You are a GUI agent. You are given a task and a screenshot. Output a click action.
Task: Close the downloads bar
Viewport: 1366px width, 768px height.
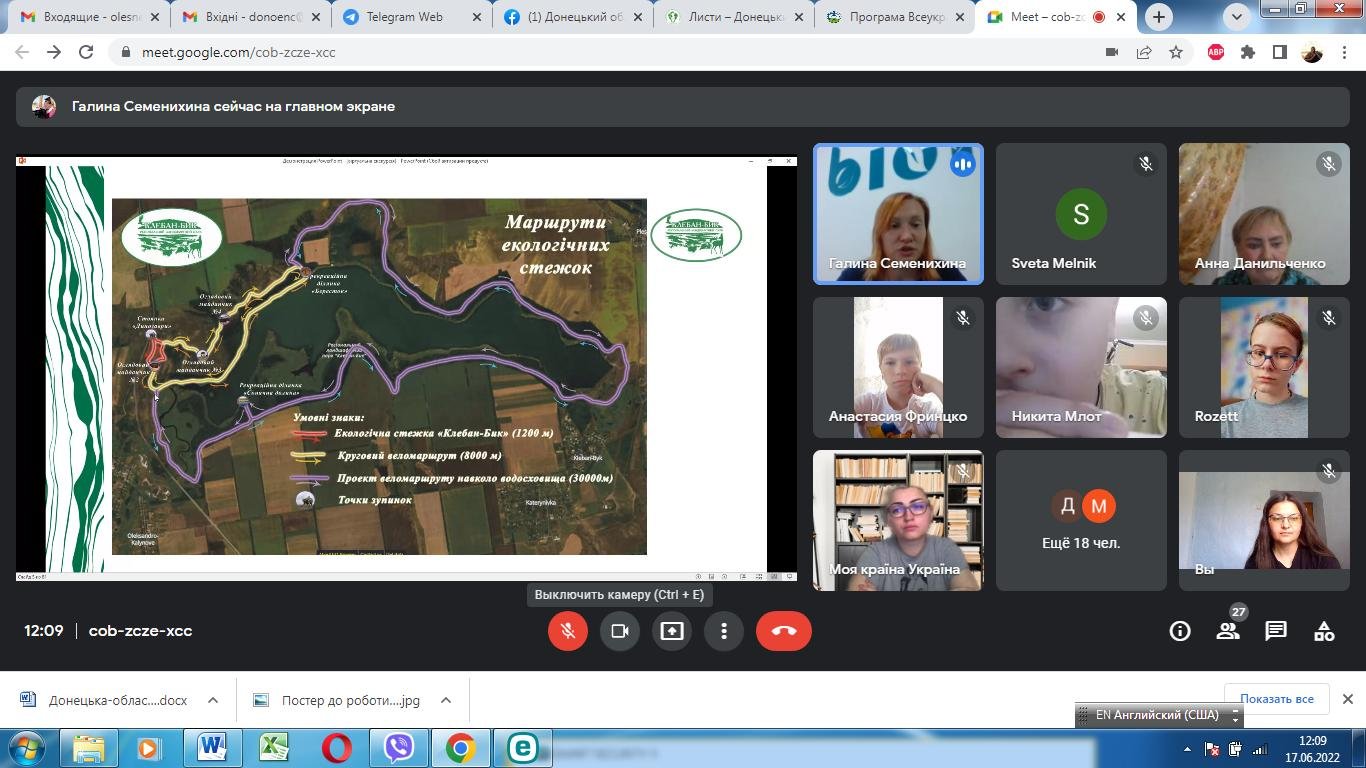[x=1347, y=699]
